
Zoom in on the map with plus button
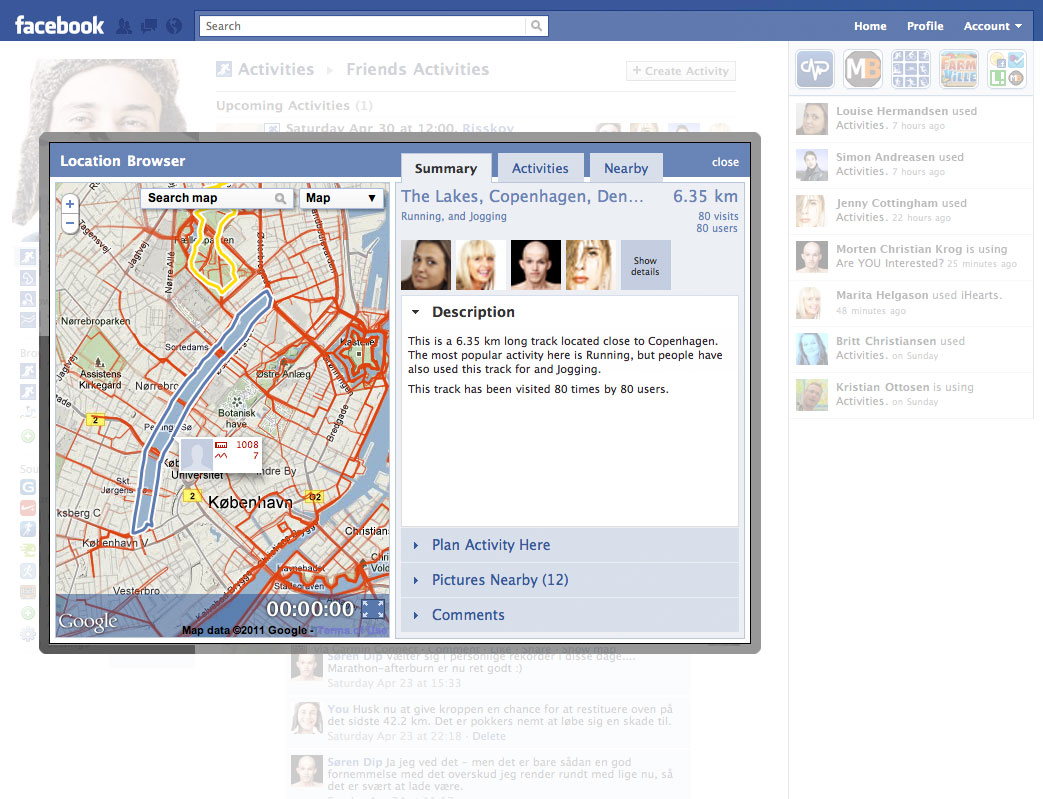pyautogui.click(x=69, y=203)
